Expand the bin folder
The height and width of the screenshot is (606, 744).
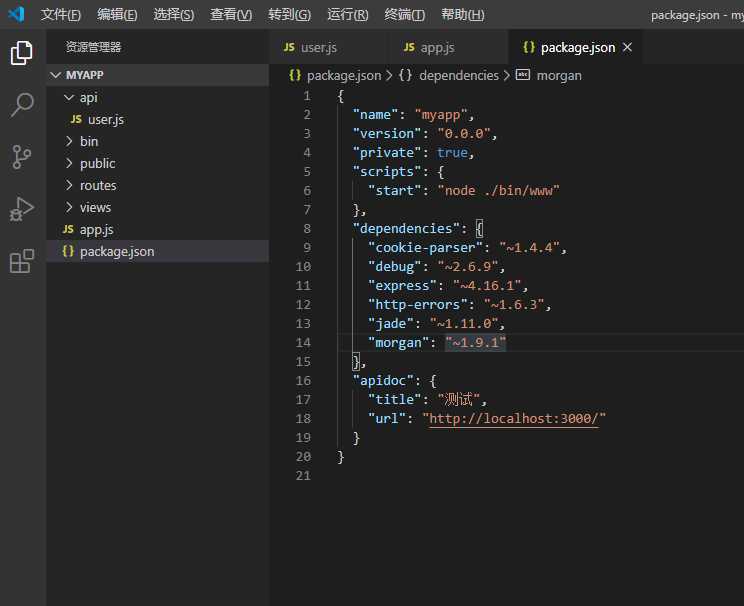(x=69, y=141)
